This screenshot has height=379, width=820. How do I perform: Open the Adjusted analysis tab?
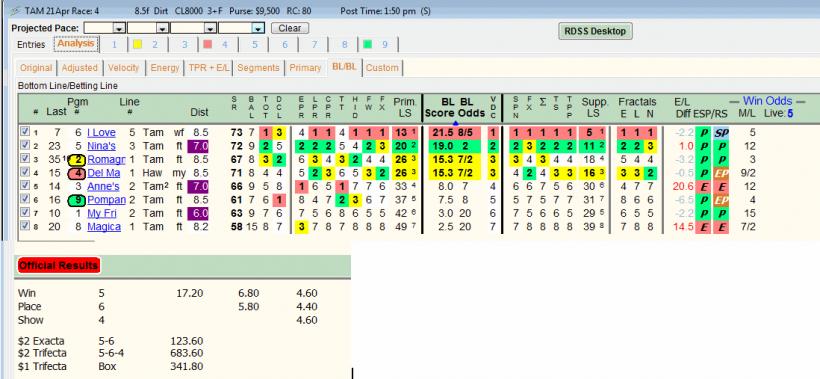(x=79, y=68)
